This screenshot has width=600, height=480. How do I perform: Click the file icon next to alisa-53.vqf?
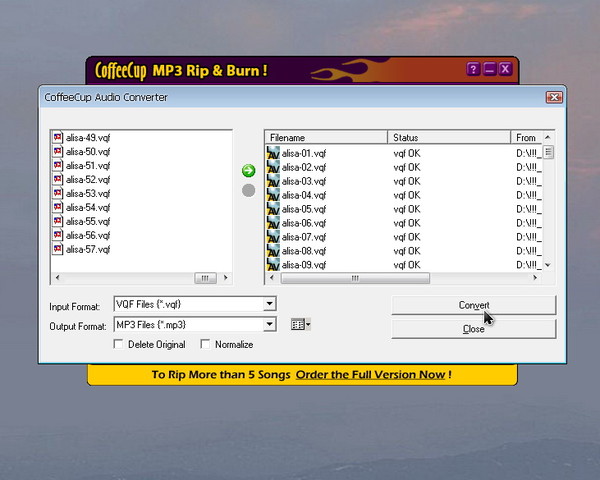[x=58, y=193]
